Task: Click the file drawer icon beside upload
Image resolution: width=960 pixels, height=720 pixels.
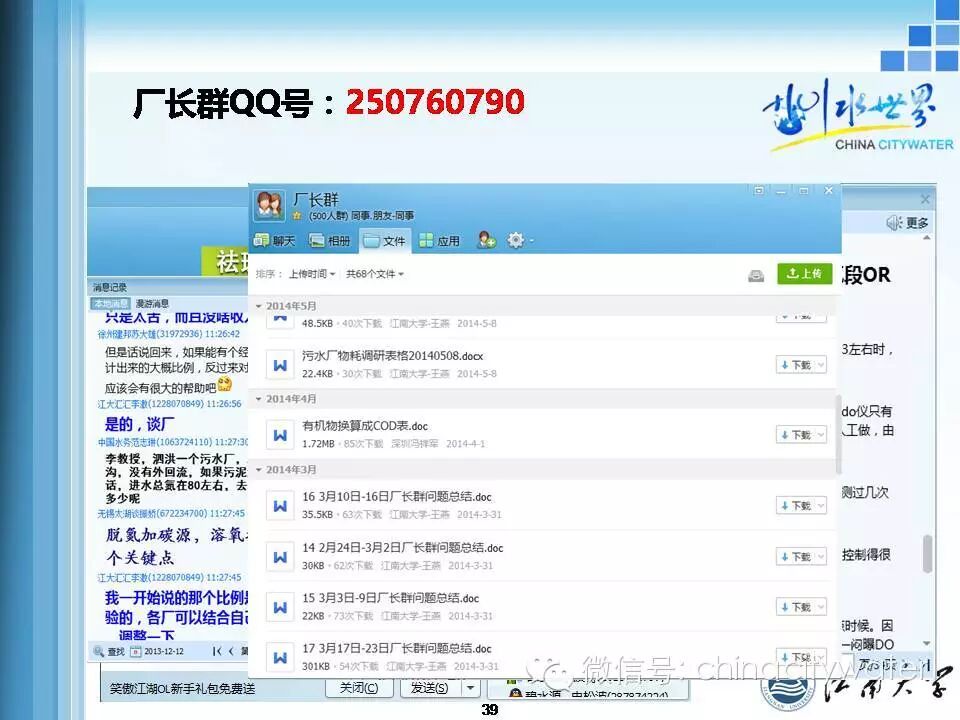Action: pos(756,276)
